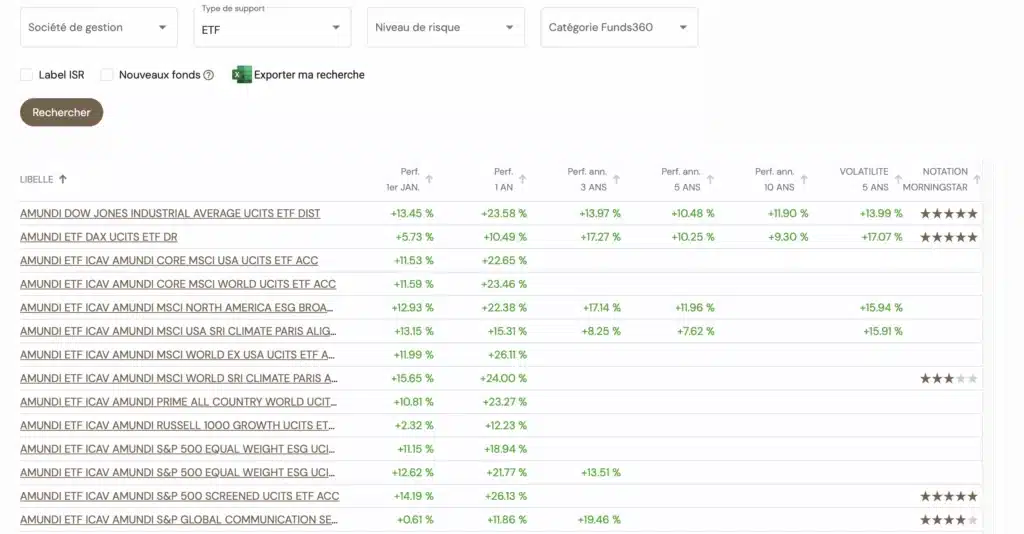Image resolution: width=1024 pixels, height=534 pixels.
Task: Click +10.48 % five-year performance value
Action: click(693, 213)
